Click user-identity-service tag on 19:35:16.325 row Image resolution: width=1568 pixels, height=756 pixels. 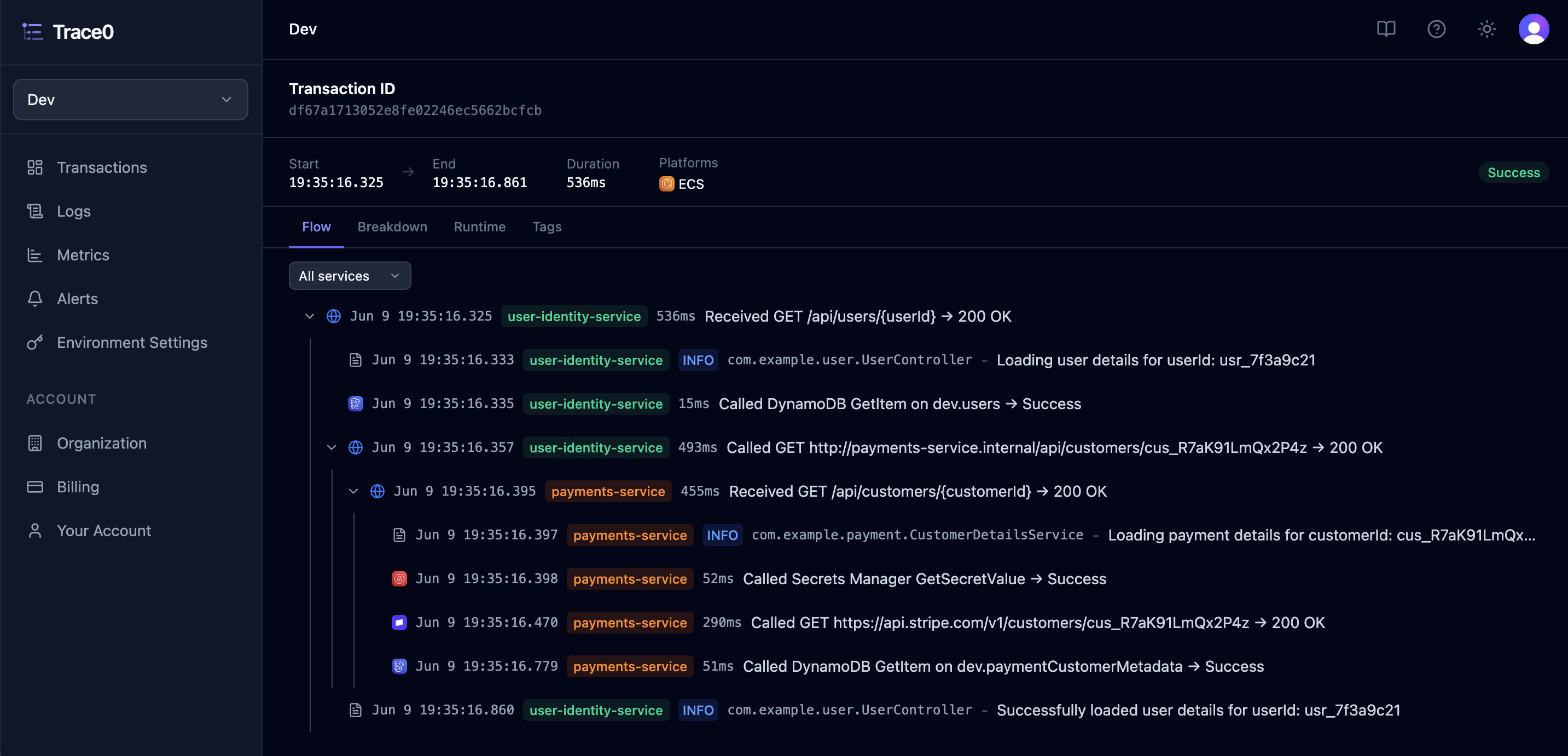coord(574,317)
